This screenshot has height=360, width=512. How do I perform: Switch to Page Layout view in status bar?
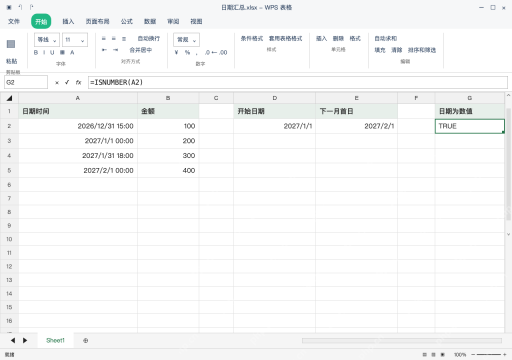[433, 354]
